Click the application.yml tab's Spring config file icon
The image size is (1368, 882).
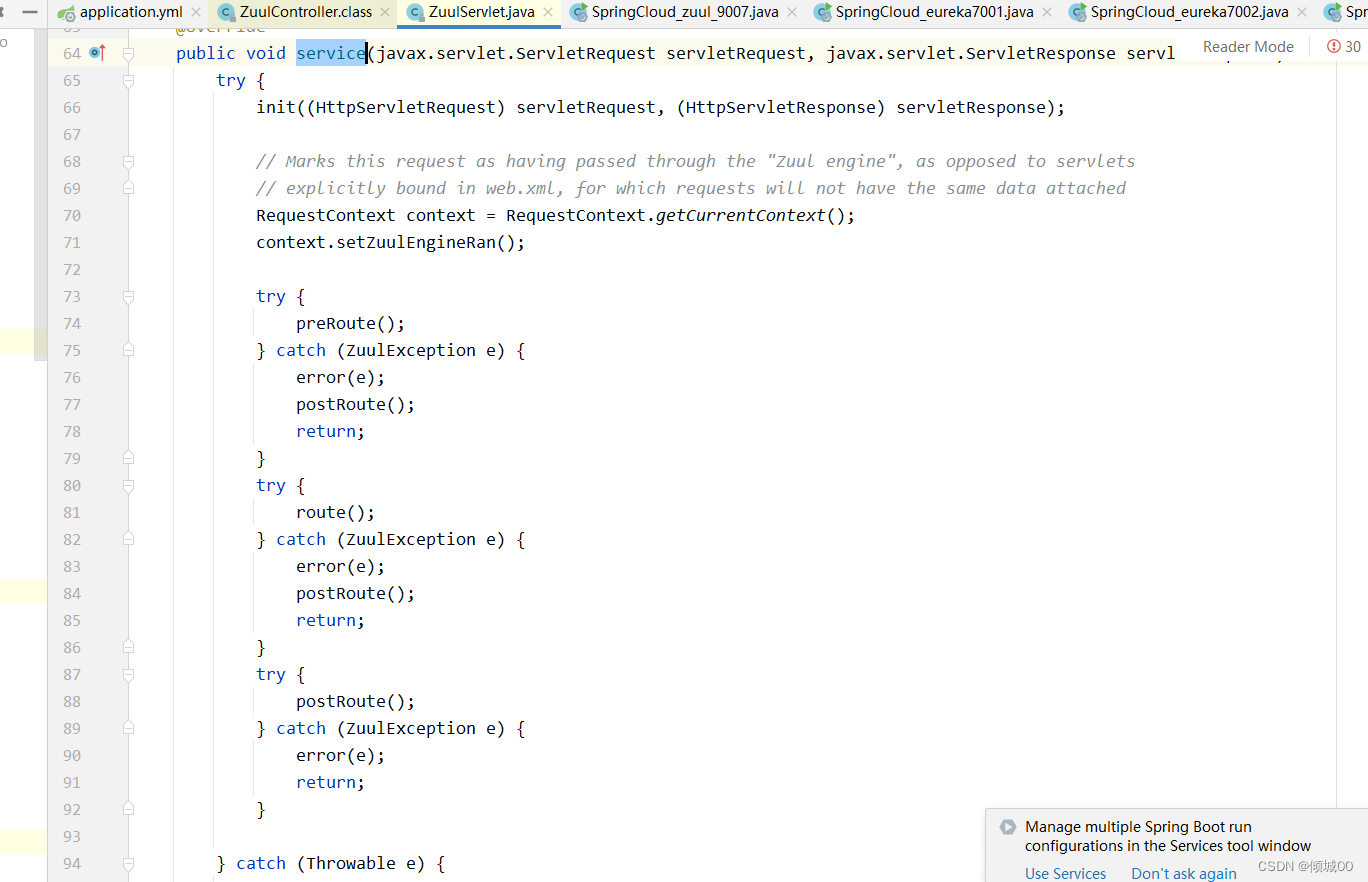click(67, 13)
